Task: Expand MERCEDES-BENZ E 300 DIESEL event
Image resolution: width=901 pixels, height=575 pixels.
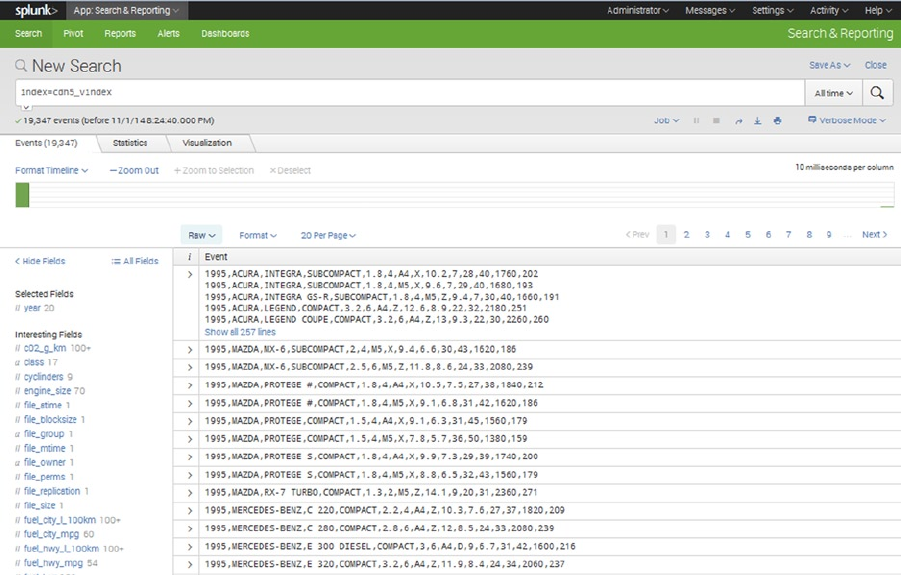Action: pos(190,547)
